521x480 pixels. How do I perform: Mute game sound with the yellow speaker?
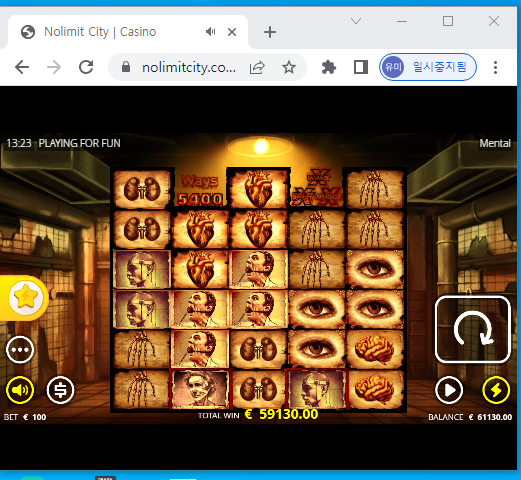tap(20, 390)
